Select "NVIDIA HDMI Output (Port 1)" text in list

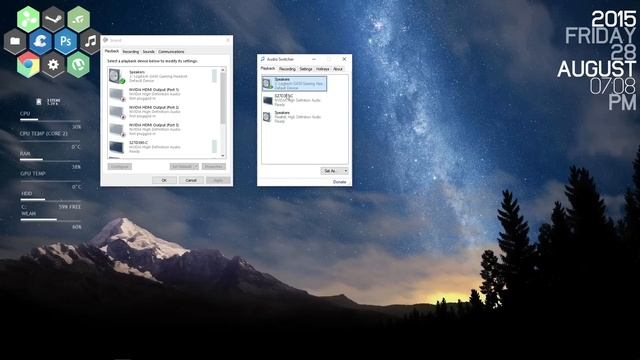point(154,89)
